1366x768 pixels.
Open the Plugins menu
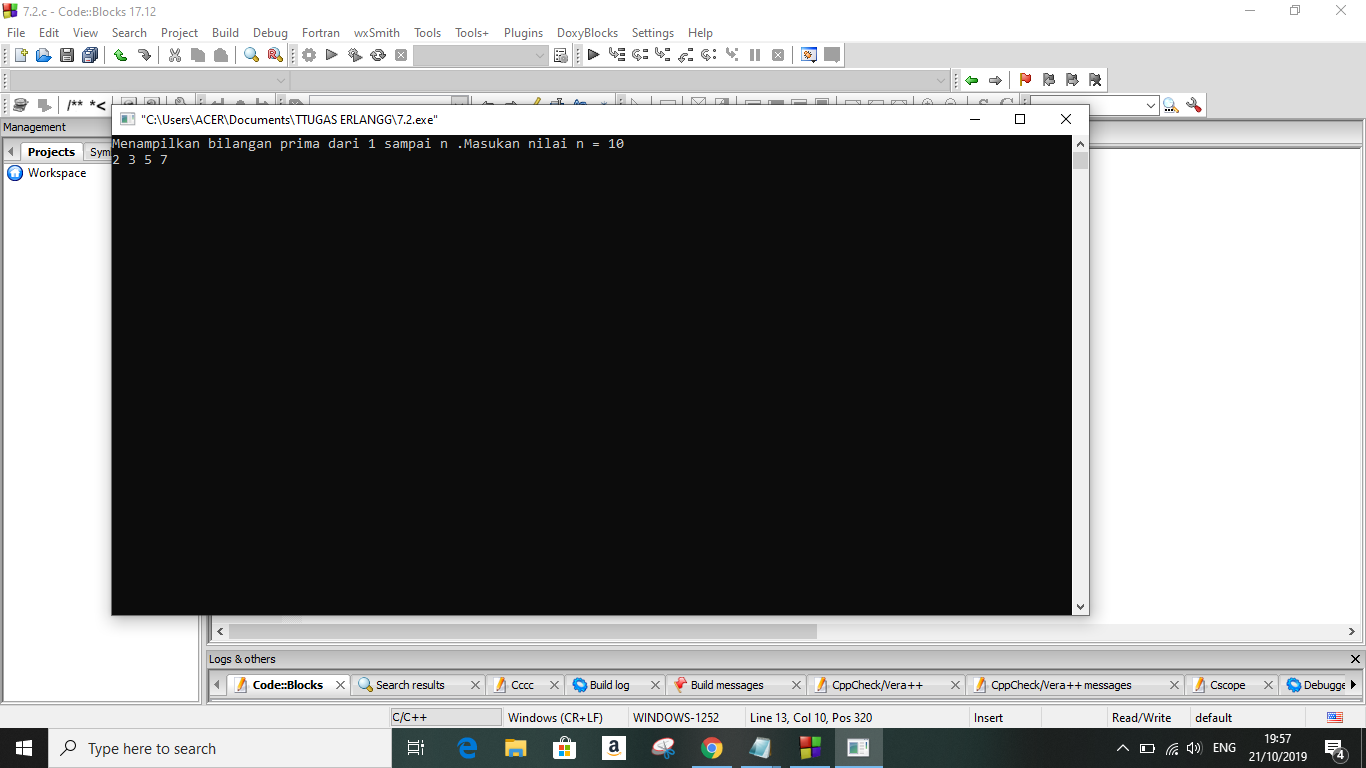pyautogui.click(x=523, y=33)
